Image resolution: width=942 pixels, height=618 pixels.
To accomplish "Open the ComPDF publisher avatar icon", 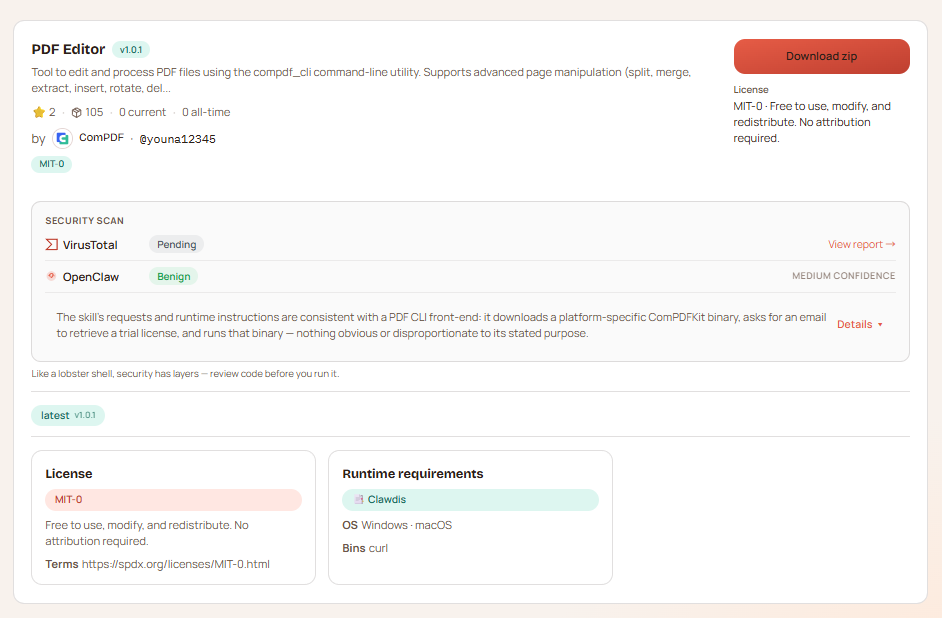I will 62,139.
